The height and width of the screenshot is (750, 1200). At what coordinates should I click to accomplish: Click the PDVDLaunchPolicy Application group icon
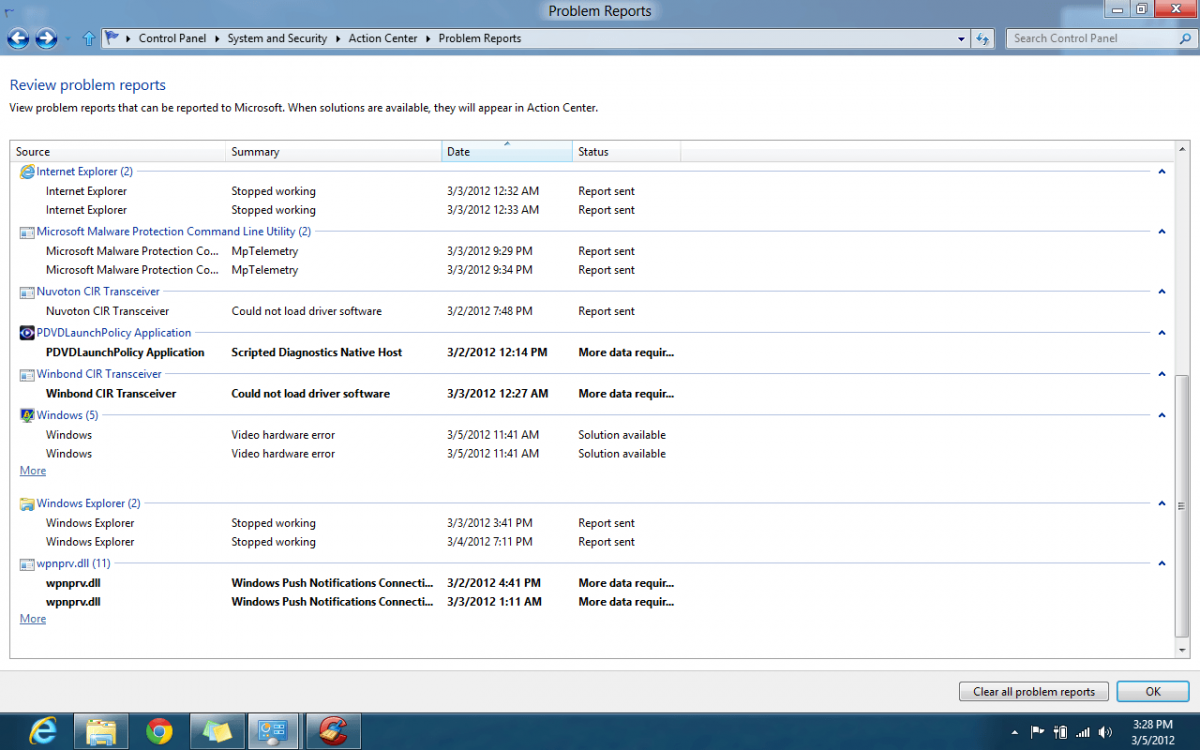[27, 333]
